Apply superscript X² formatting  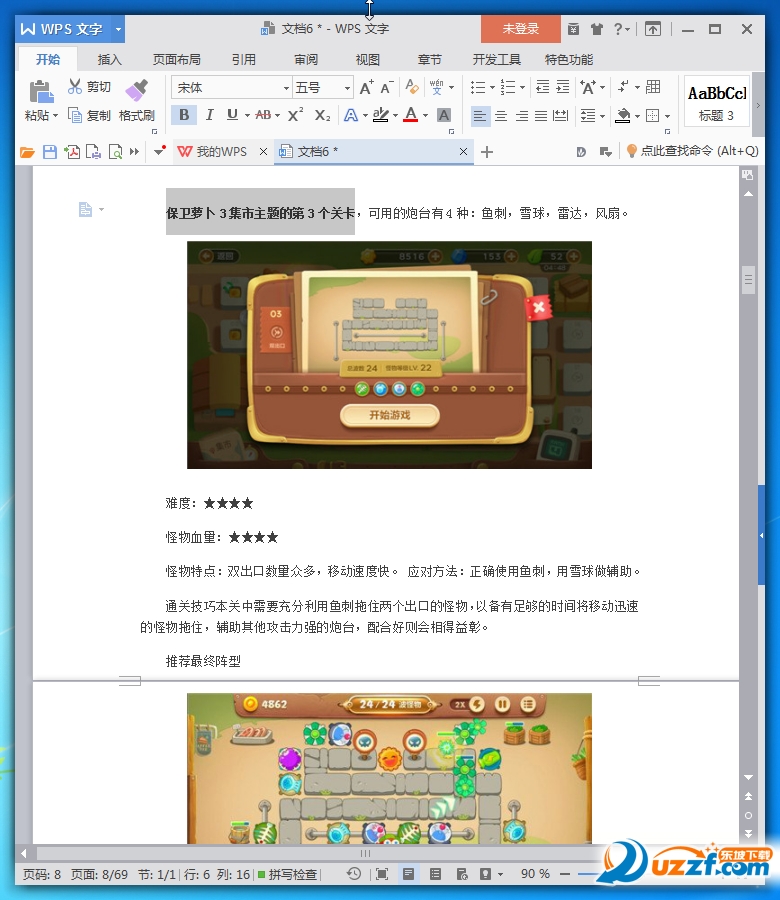pos(295,115)
